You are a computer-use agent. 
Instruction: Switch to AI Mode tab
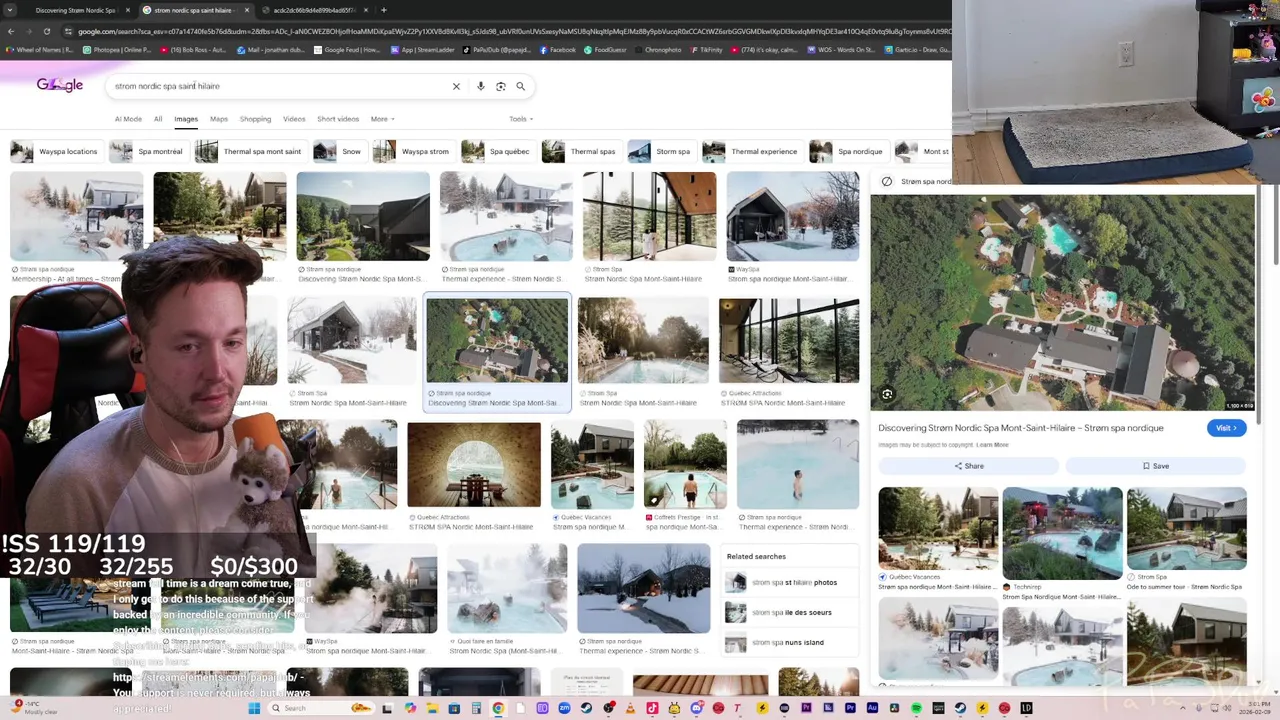(128, 119)
